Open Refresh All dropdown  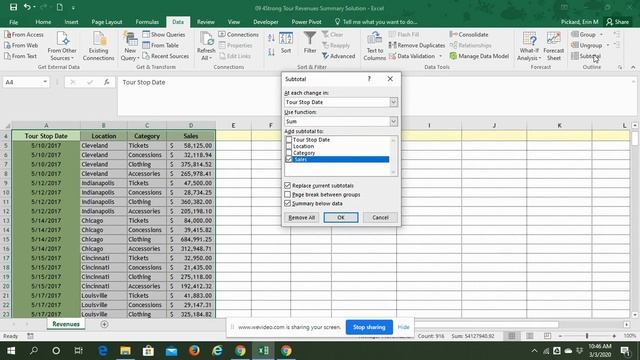[x=206, y=46]
